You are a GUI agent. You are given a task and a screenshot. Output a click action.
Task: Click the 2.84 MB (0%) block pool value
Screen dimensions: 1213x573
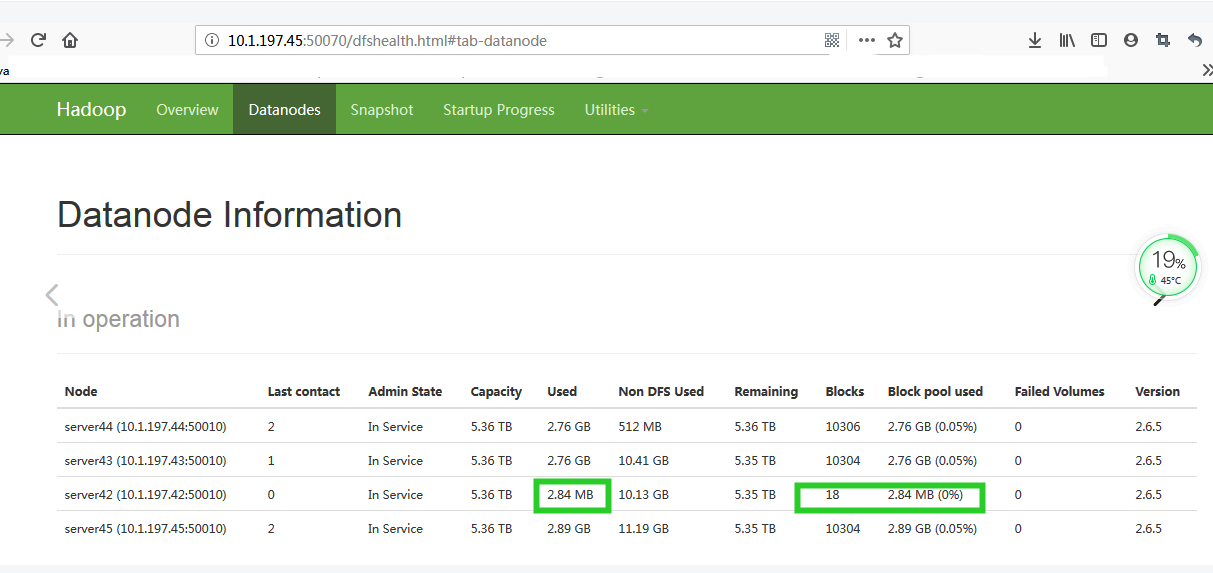(x=925, y=494)
